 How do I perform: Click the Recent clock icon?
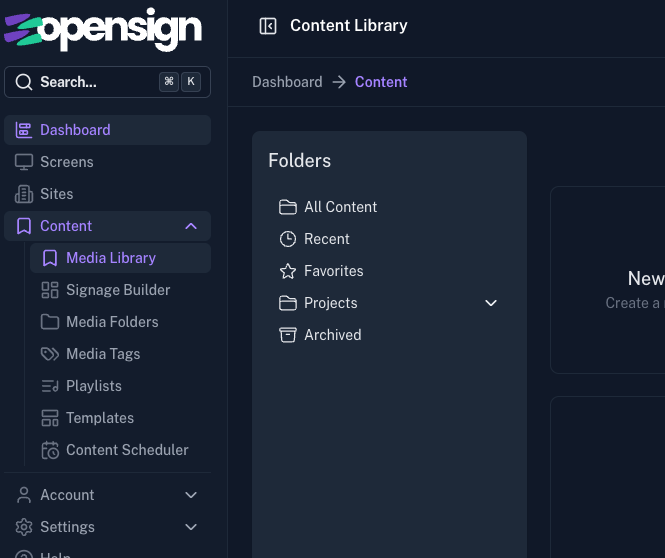pos(288,239)
